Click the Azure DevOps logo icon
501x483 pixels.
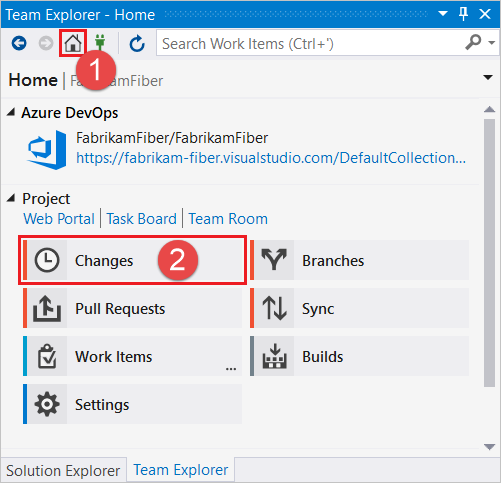(x=47, y=150)
